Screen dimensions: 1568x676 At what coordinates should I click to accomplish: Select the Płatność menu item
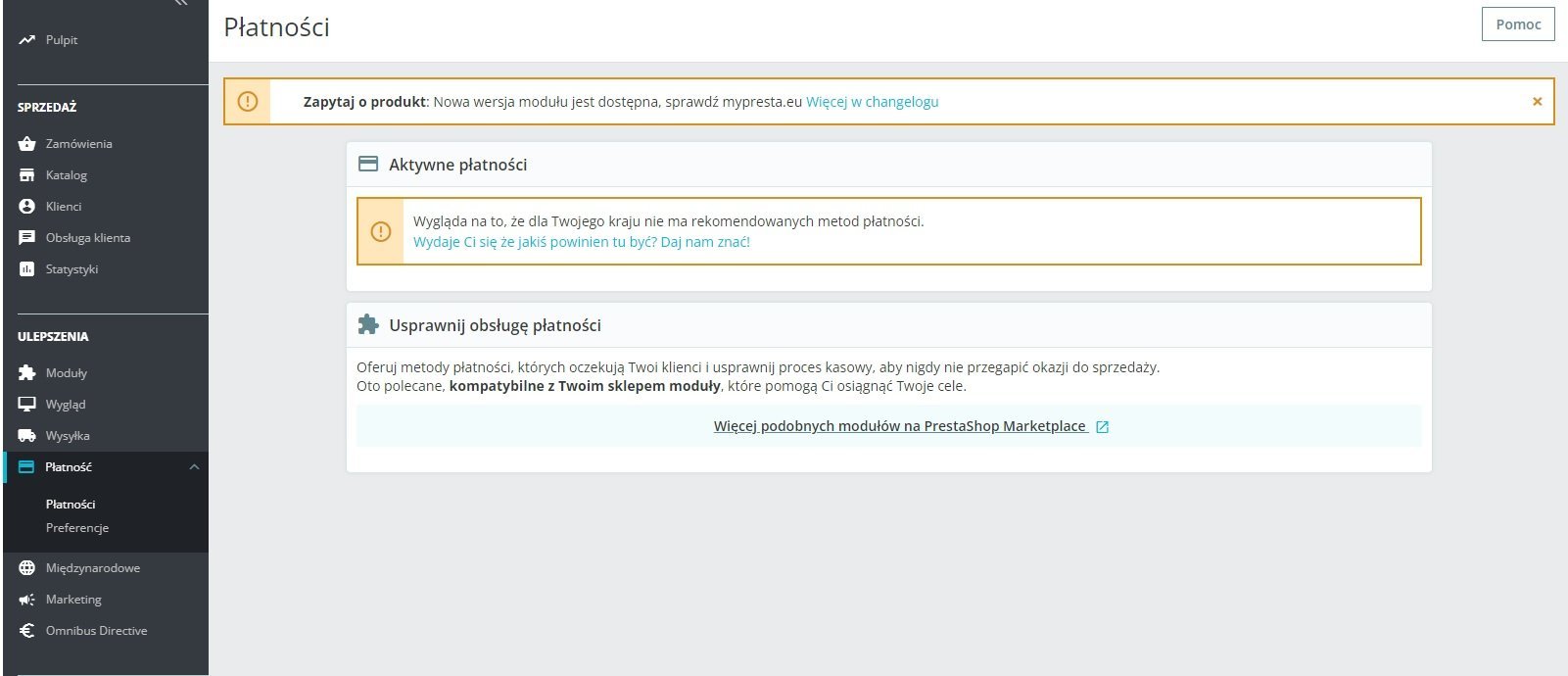(x=68, y=467)
